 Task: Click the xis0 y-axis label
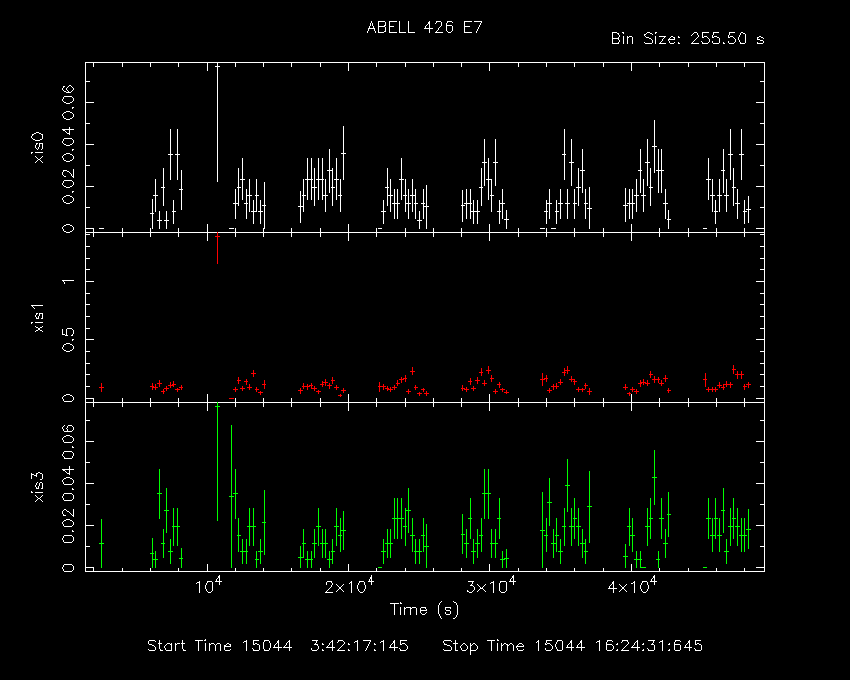38,147
